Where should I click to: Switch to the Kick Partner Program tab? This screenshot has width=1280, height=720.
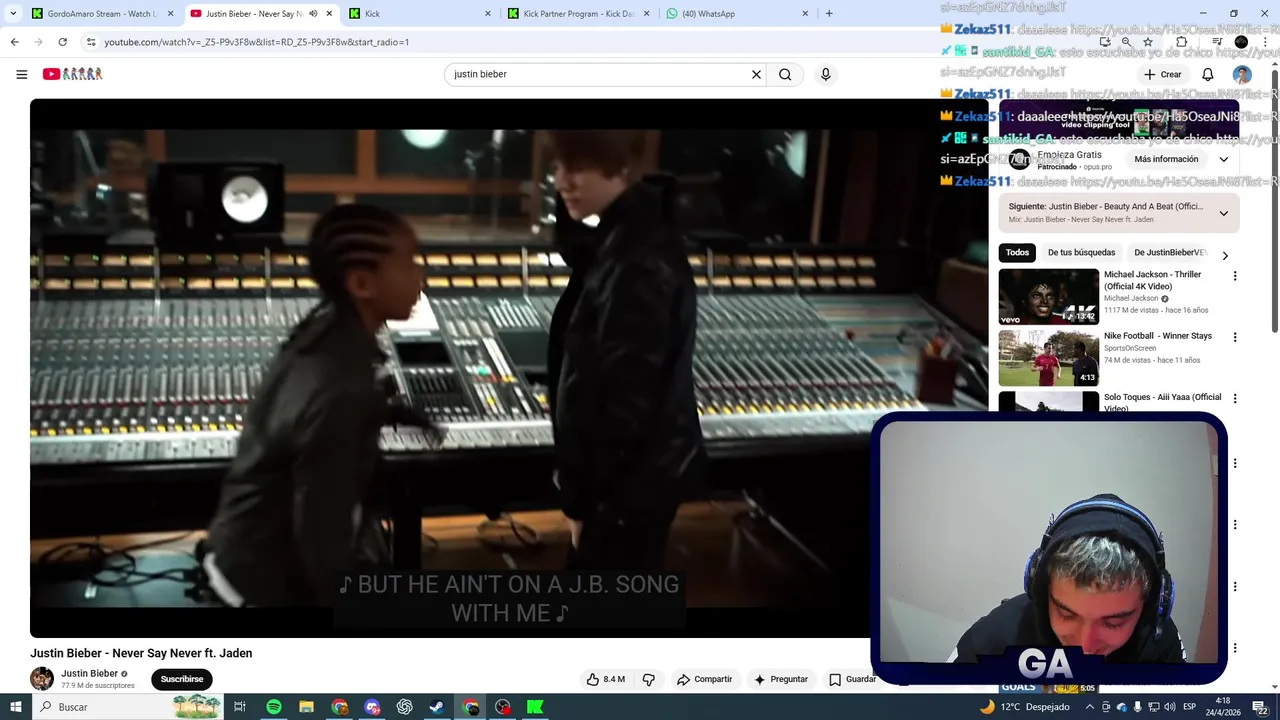pyautogui.click(x=579, y=14)
